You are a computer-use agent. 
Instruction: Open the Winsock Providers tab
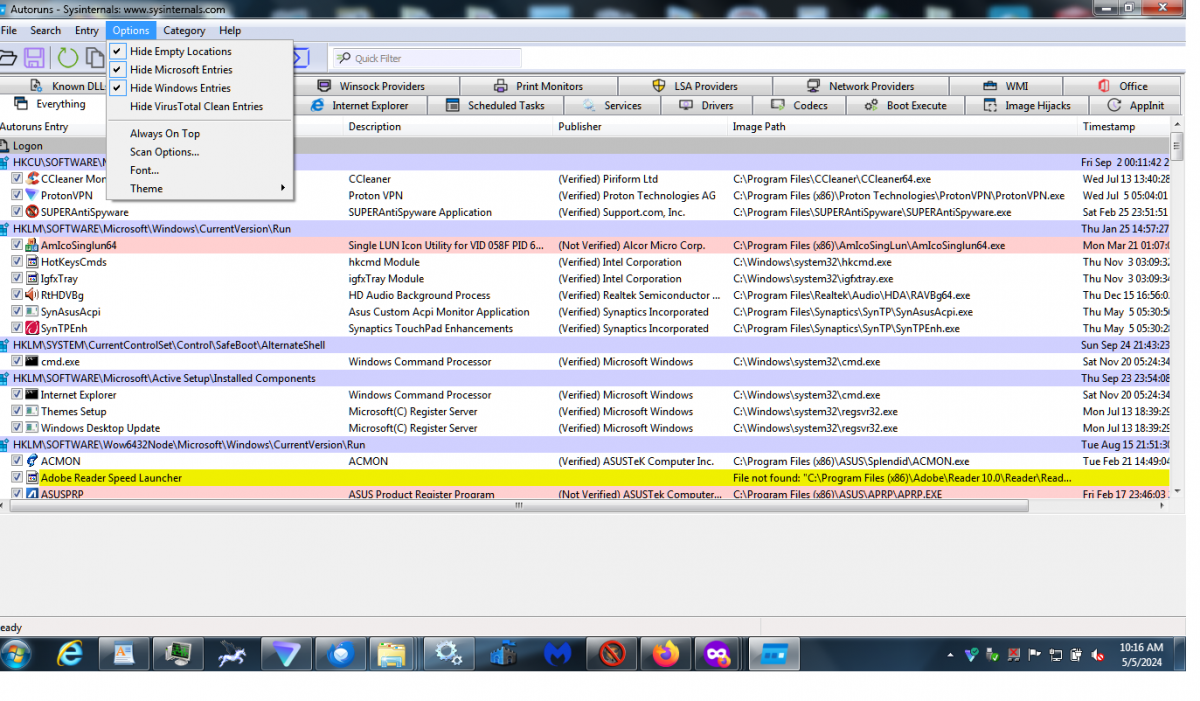coord(370,86)
